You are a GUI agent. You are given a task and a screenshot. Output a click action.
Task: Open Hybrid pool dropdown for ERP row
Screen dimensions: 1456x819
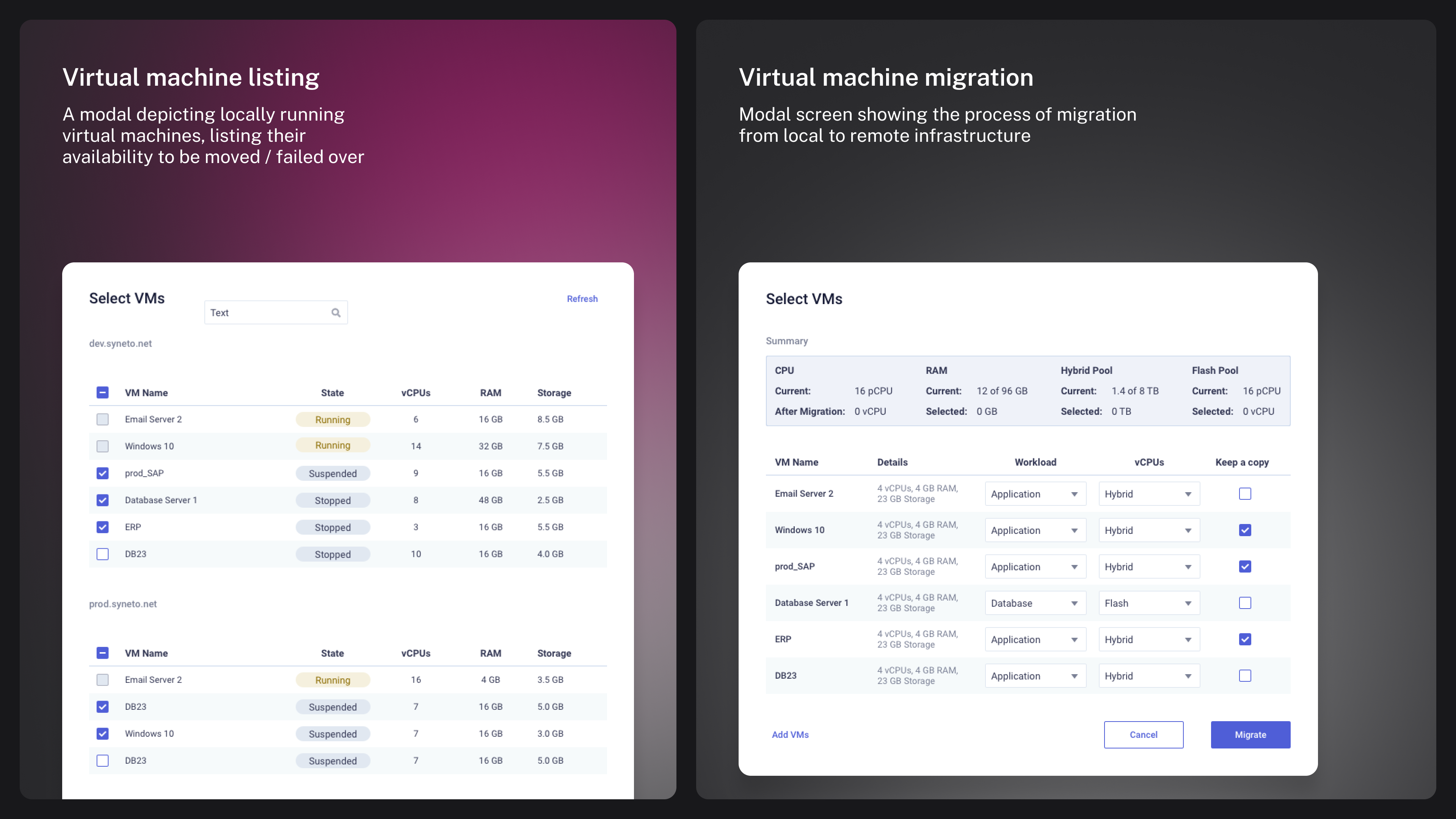coord(1148,639)
